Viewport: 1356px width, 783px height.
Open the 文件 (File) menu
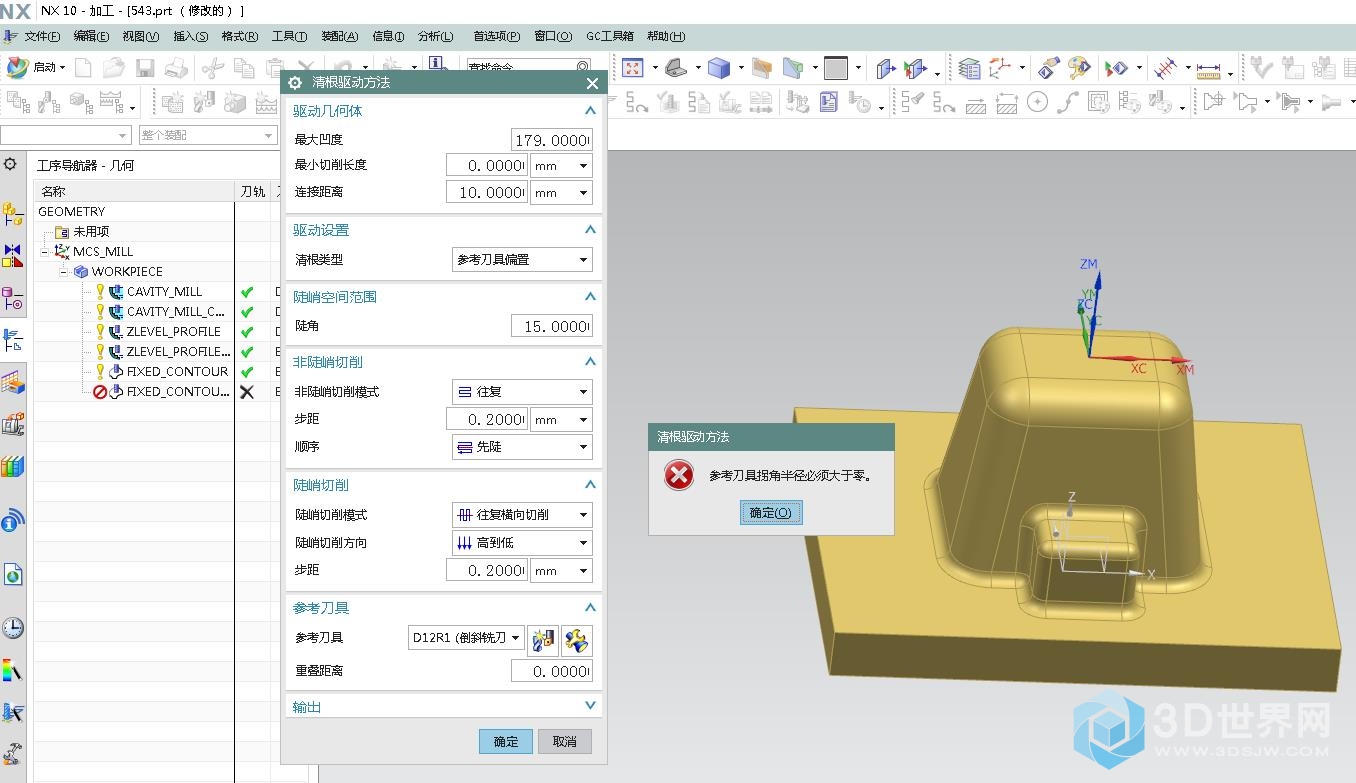coord(42,36)
